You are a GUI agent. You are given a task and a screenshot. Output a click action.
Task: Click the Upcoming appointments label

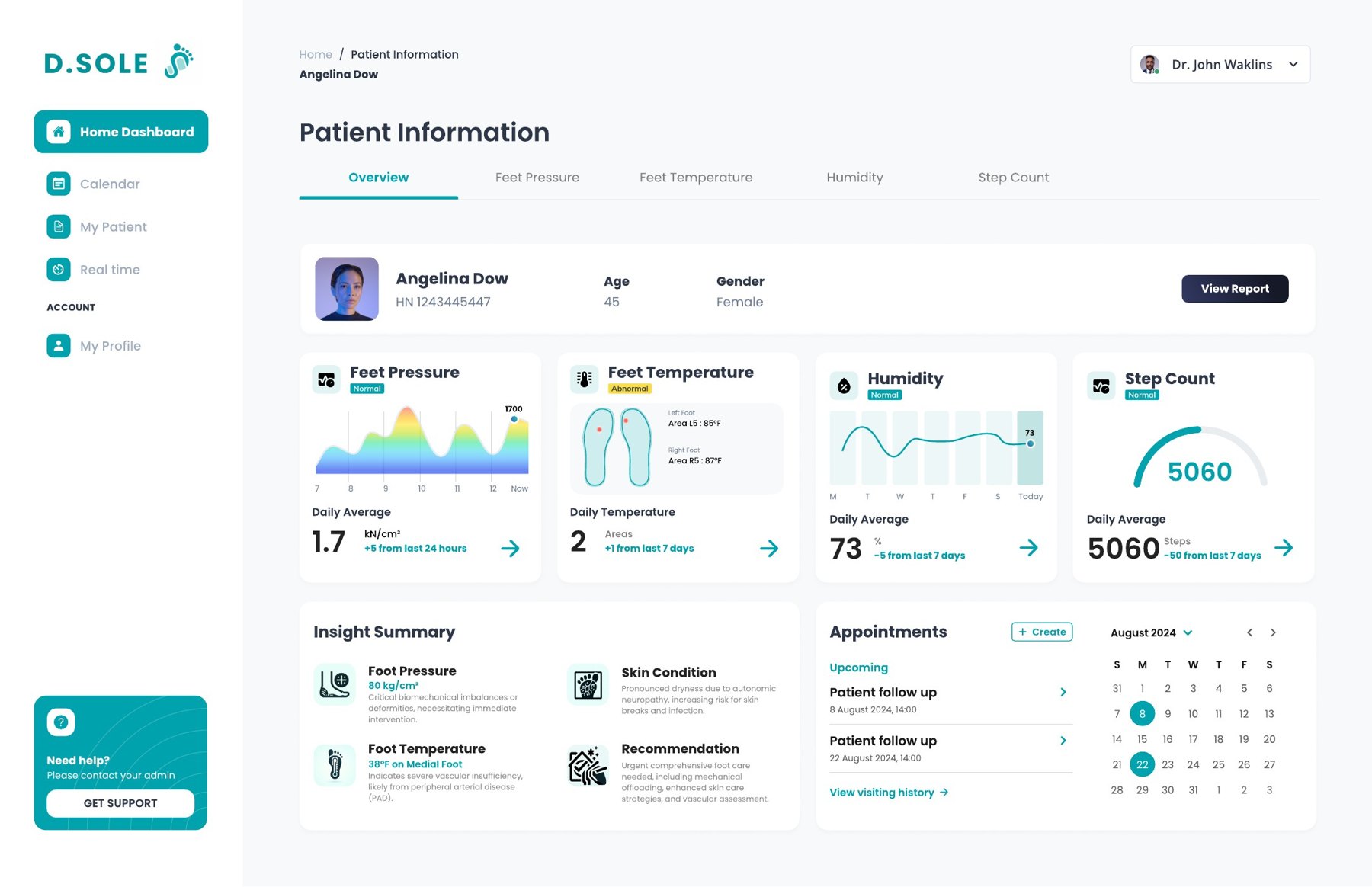point(859,668)
